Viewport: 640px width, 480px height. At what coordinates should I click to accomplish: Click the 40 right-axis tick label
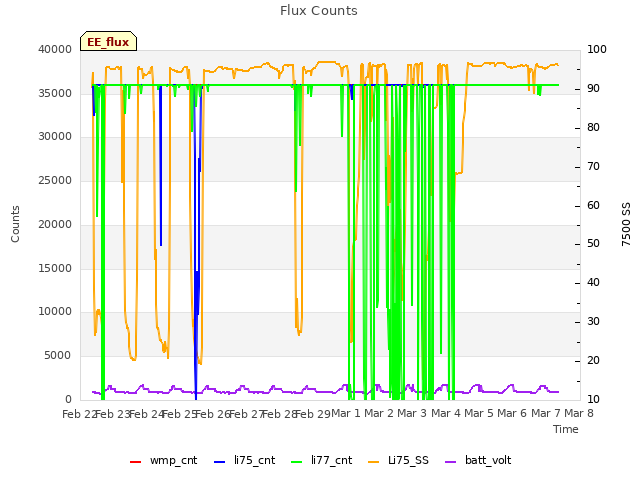tap(593, 282)
